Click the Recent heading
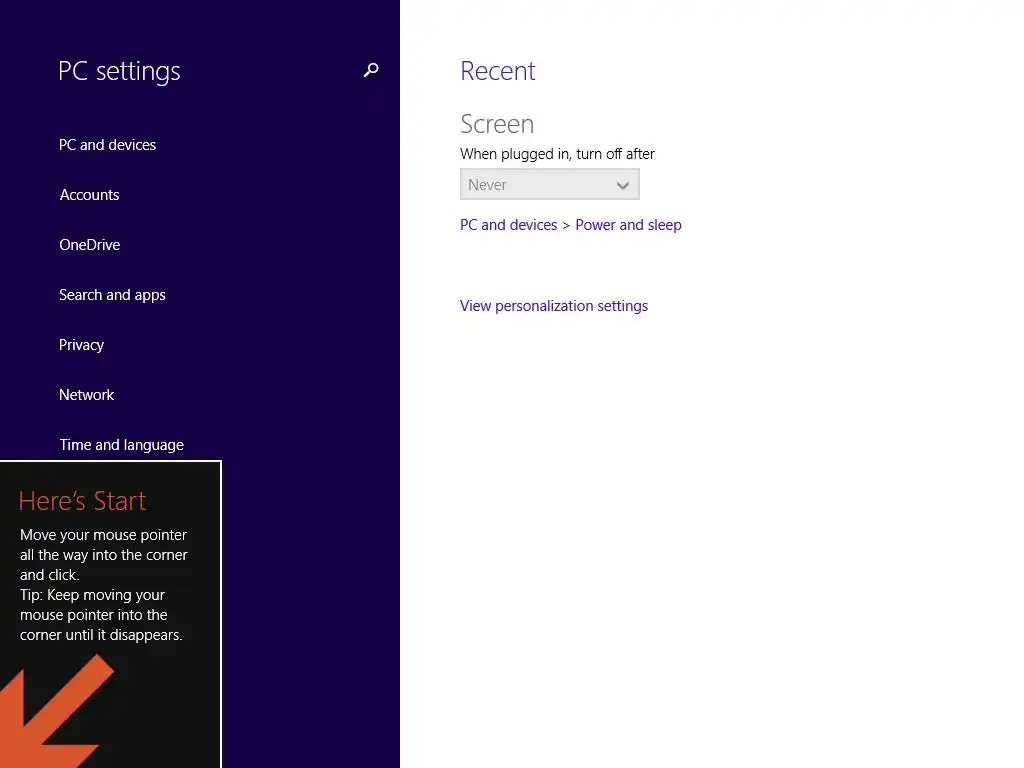Image resolution: width=1024 pixels, height=768 pixels. 498,71
